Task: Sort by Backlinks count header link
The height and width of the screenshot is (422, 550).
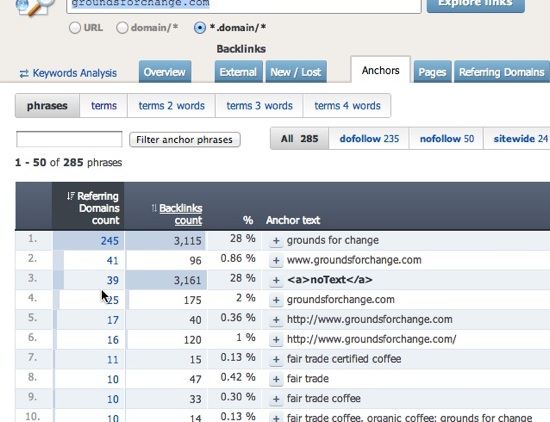Action: 181,214
